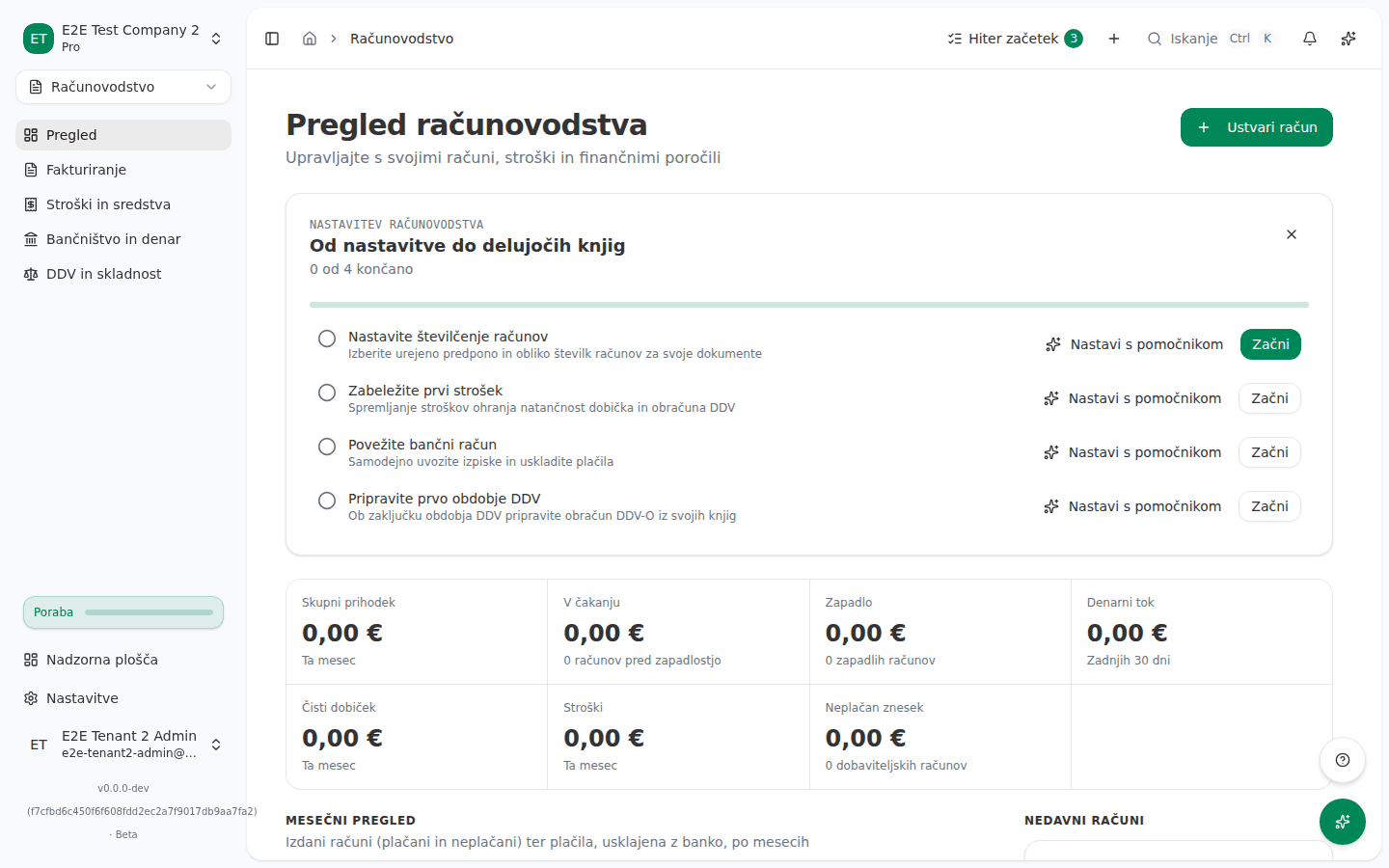Start the first DDV period step

point(1269,506)
